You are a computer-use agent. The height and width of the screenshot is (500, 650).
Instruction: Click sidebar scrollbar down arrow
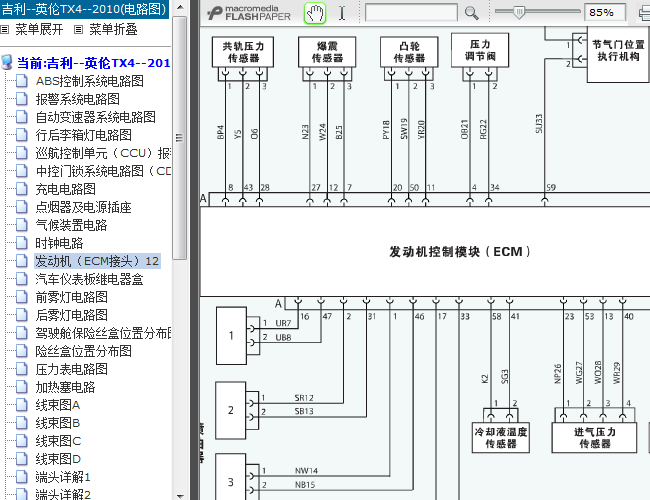pos(180,495)
